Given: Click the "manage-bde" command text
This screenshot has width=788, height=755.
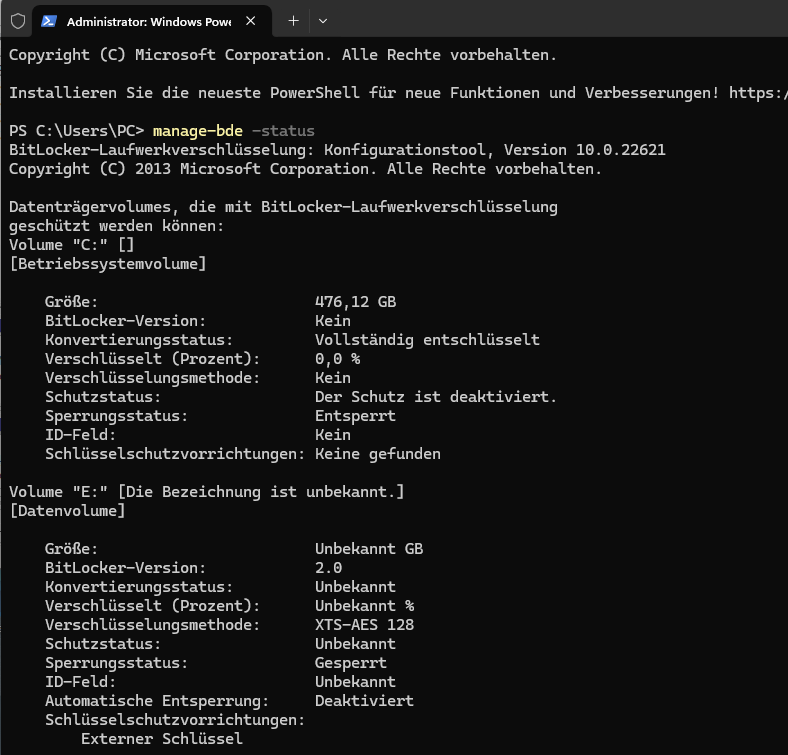Looking at the screenshot, I should point(198,131).
